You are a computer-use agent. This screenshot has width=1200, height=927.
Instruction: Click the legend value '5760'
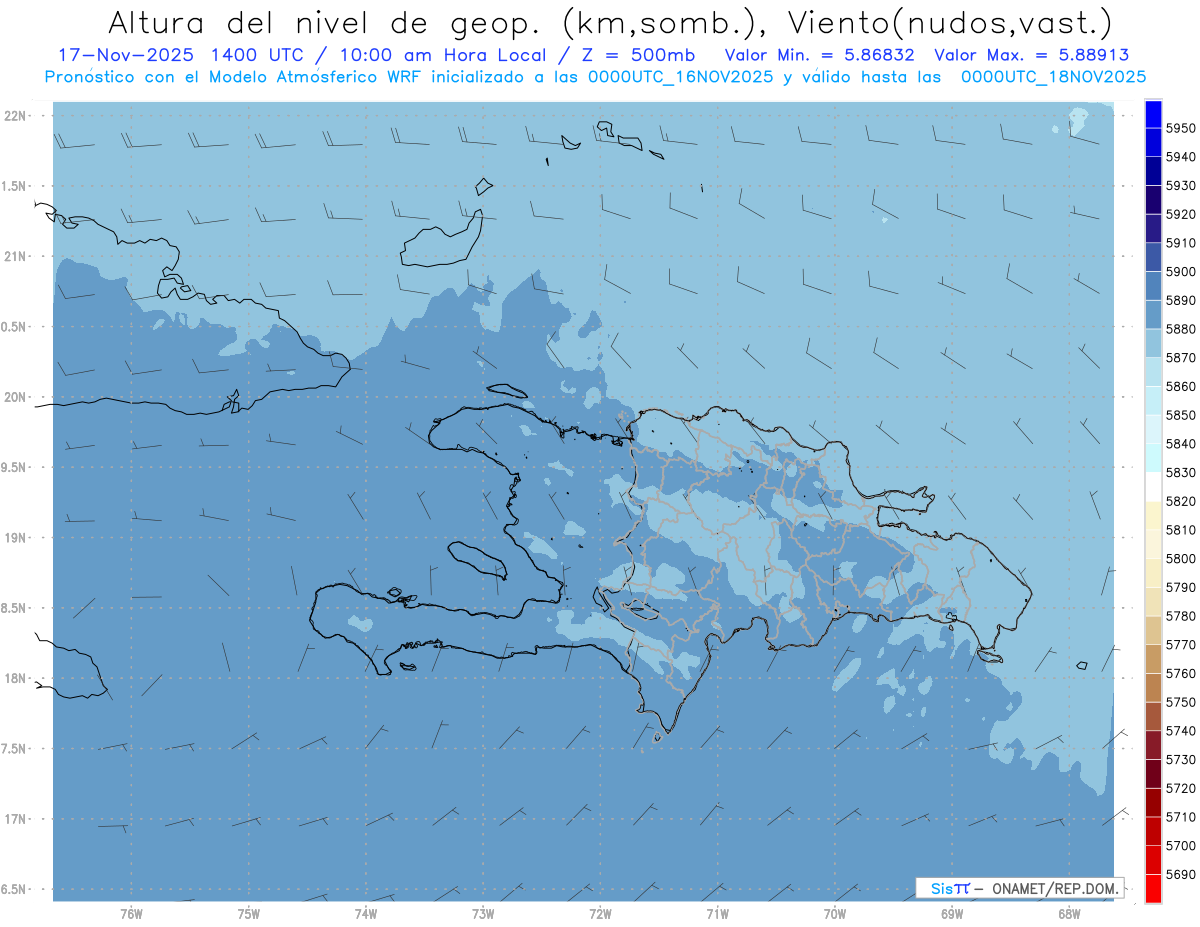point(1181,673)
